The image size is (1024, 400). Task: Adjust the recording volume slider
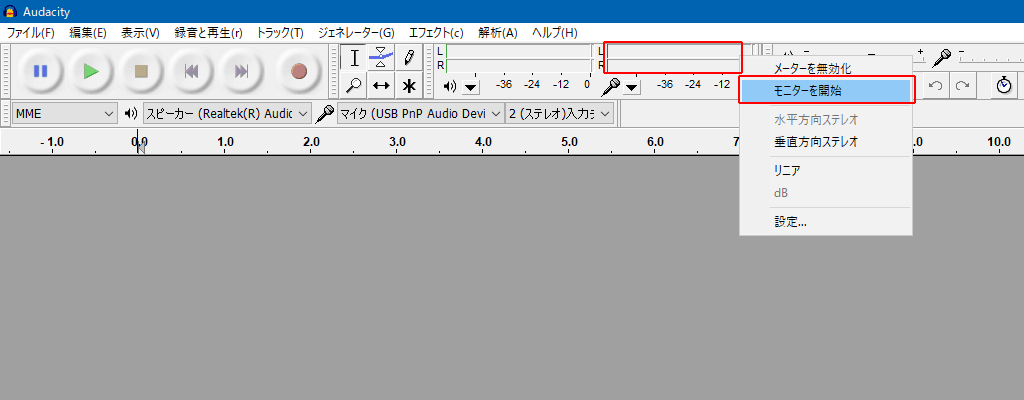991,58
